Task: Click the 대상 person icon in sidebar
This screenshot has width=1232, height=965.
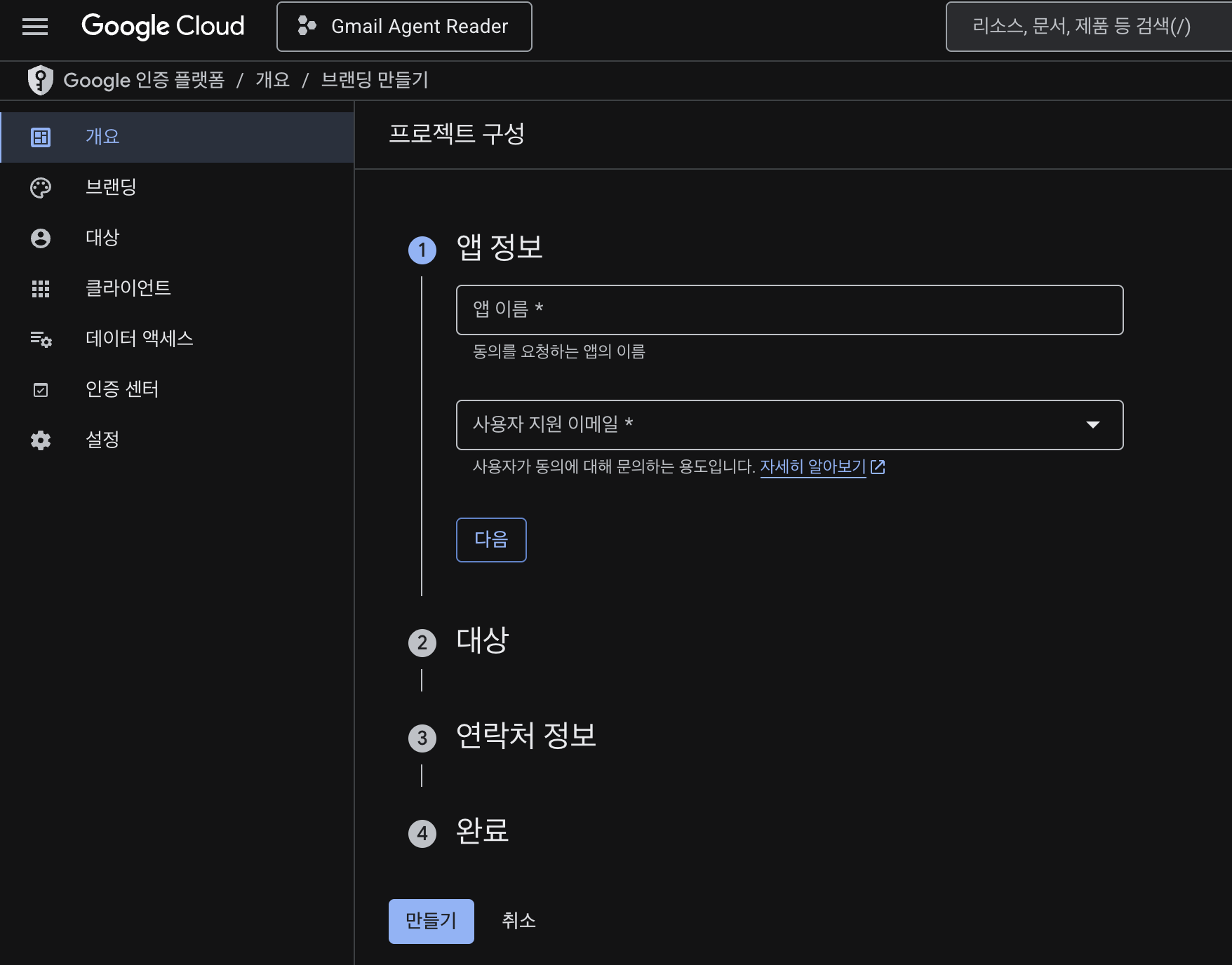Action: tap(41, 238)
